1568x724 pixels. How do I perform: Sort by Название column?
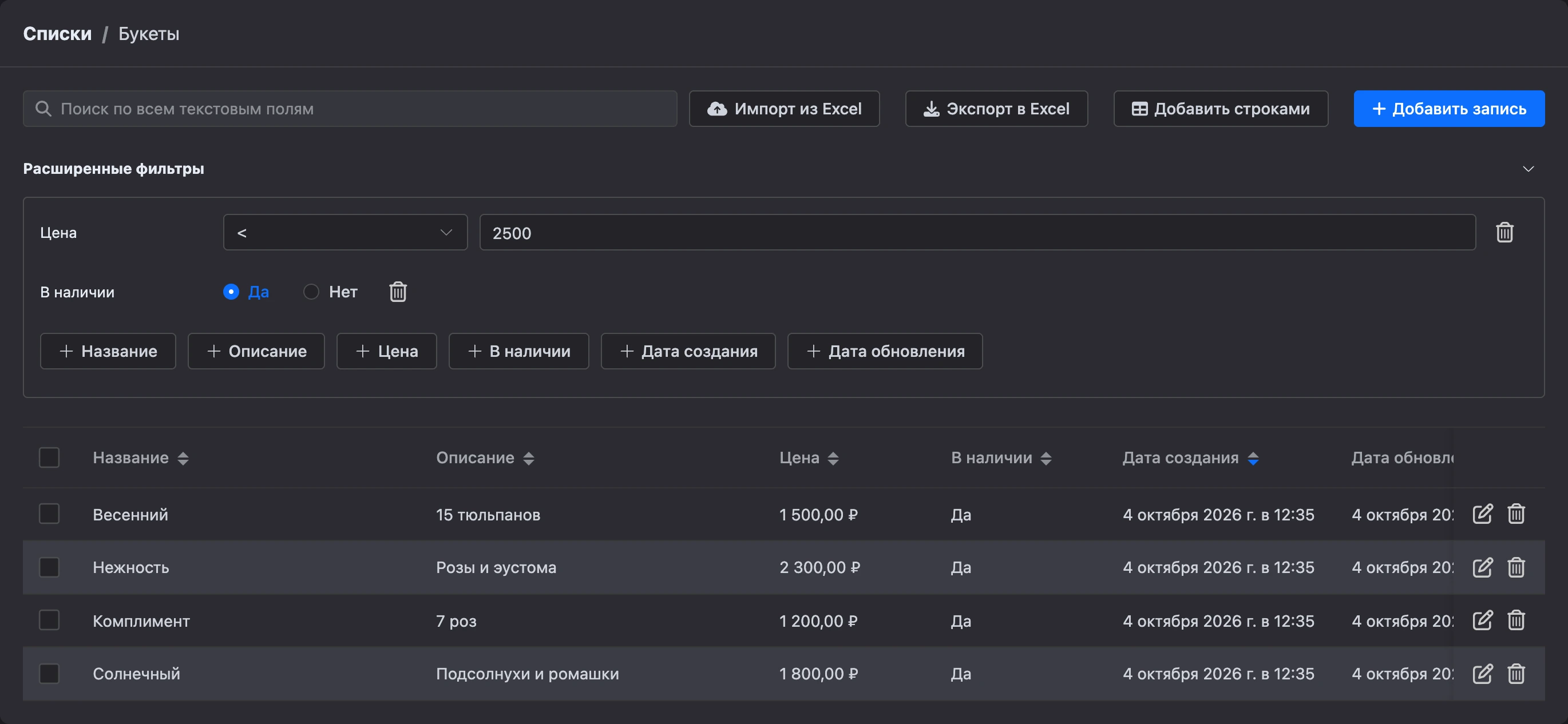tap(183, 458)
